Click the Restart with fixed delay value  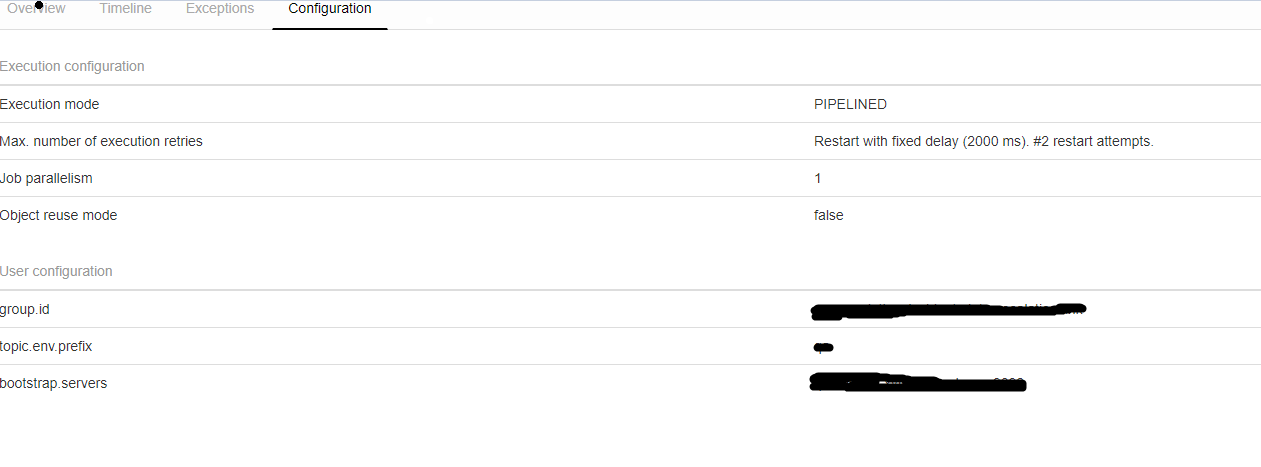(983, 141)
